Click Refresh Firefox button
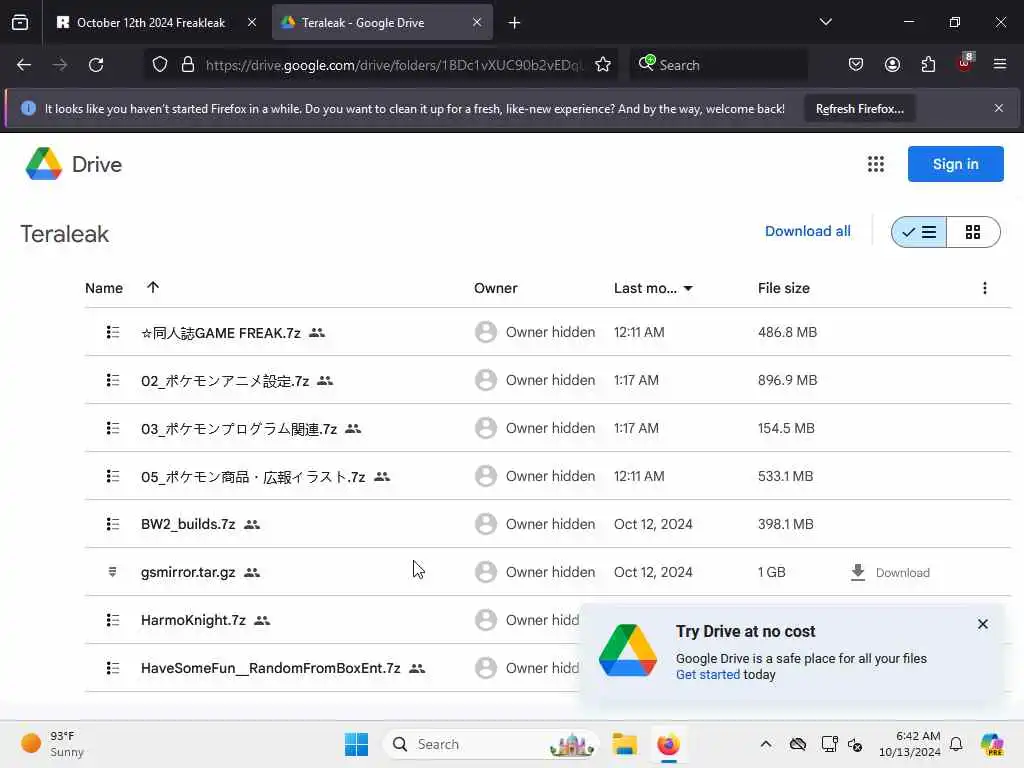1024x768 pixels. (x=859, y=109)
